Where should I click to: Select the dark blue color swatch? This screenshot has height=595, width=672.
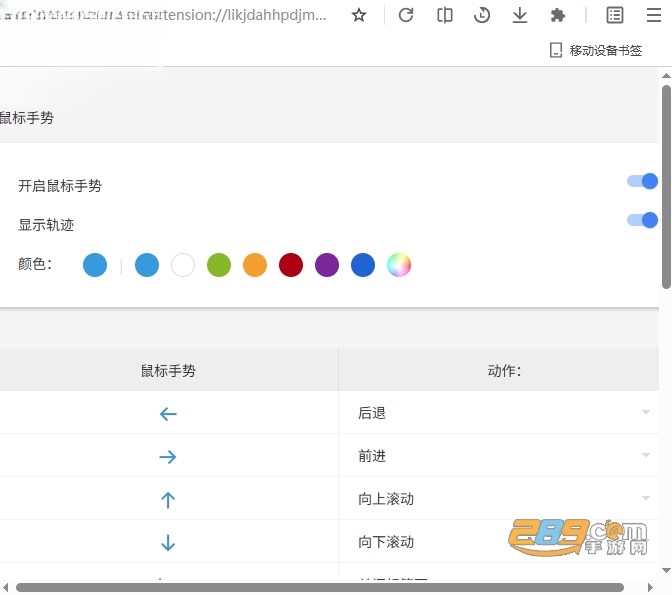363,265
